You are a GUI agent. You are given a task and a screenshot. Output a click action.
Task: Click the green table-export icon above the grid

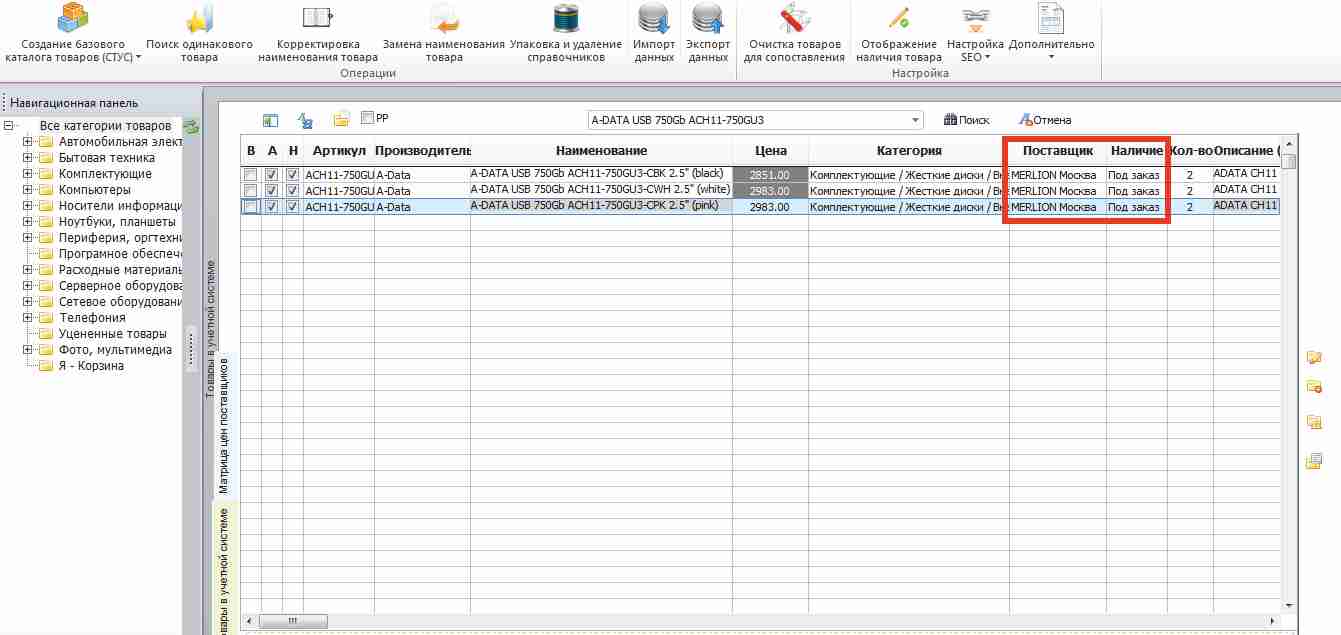pyautogui.click(x=270, y=120)
